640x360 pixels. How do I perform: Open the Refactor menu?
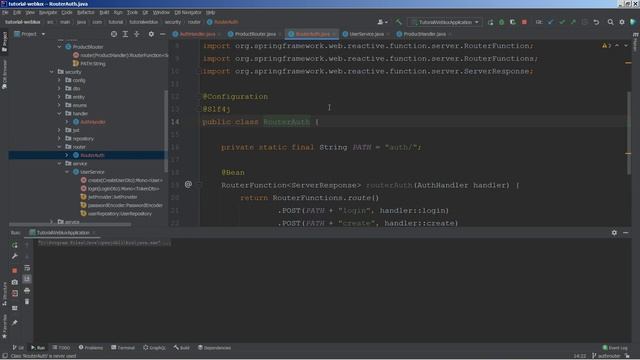click(x=86, y=13)
